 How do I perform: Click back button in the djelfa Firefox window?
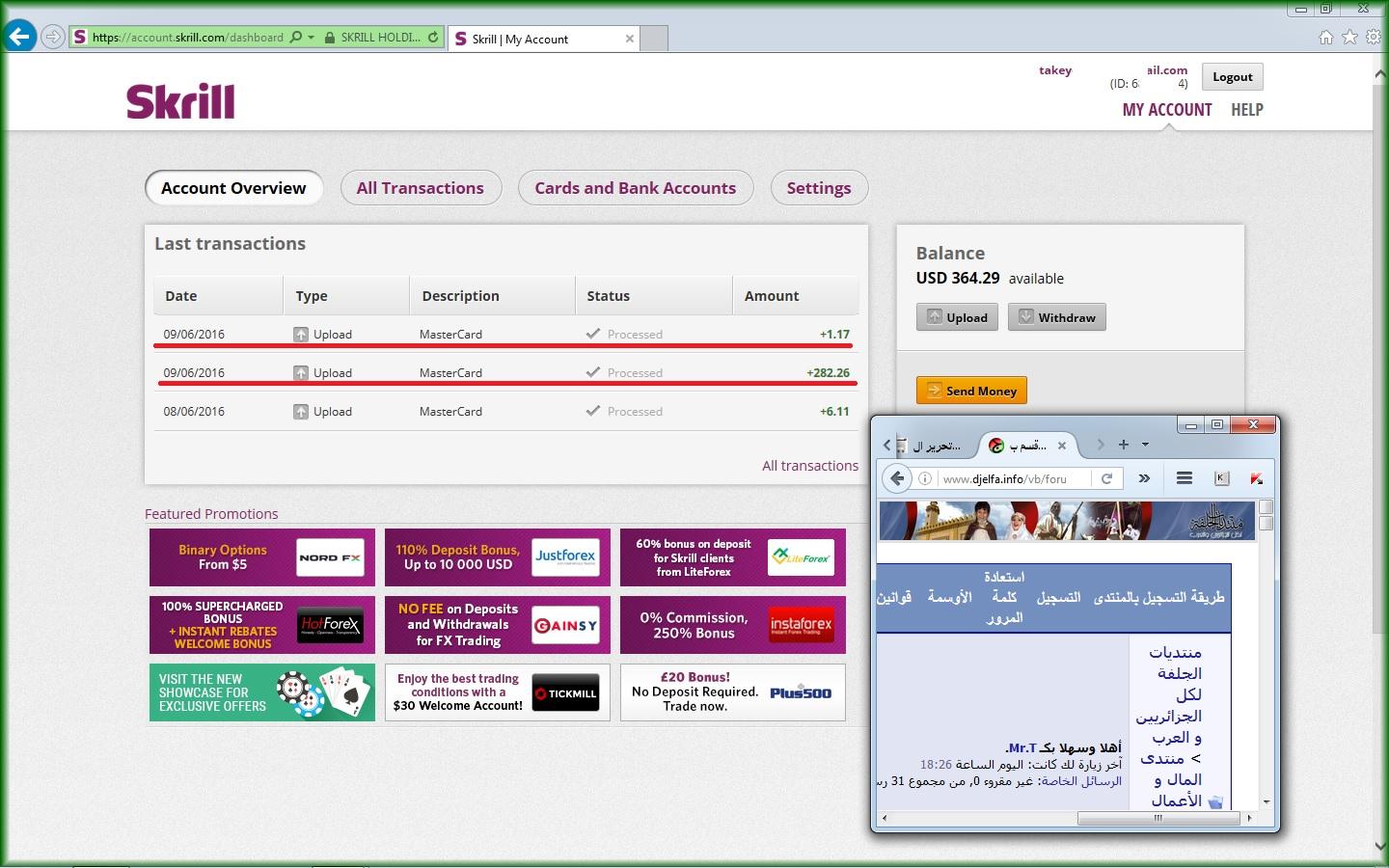(897, 478)
